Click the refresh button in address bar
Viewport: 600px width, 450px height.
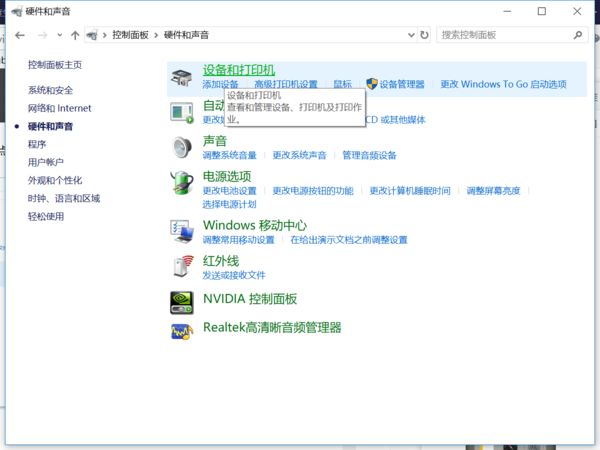pyautogui.click(x=424, y=35)
